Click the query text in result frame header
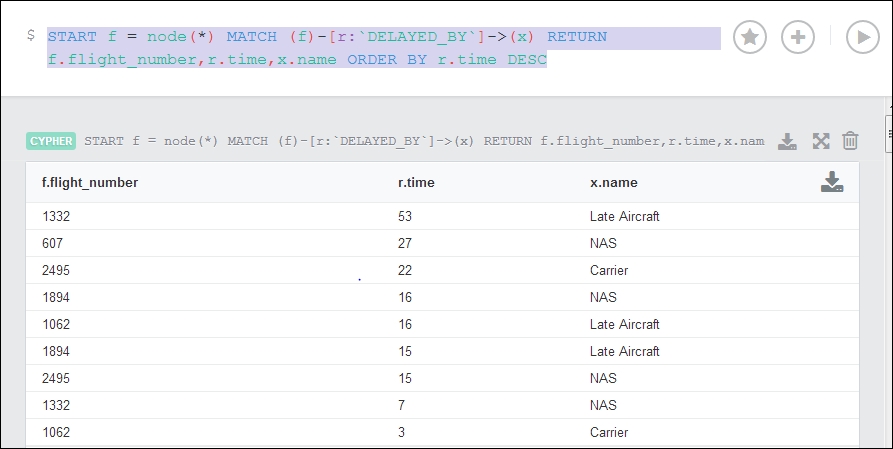This screenshot has height=449, width=893. pyautogui.click(x=424, y=141)
